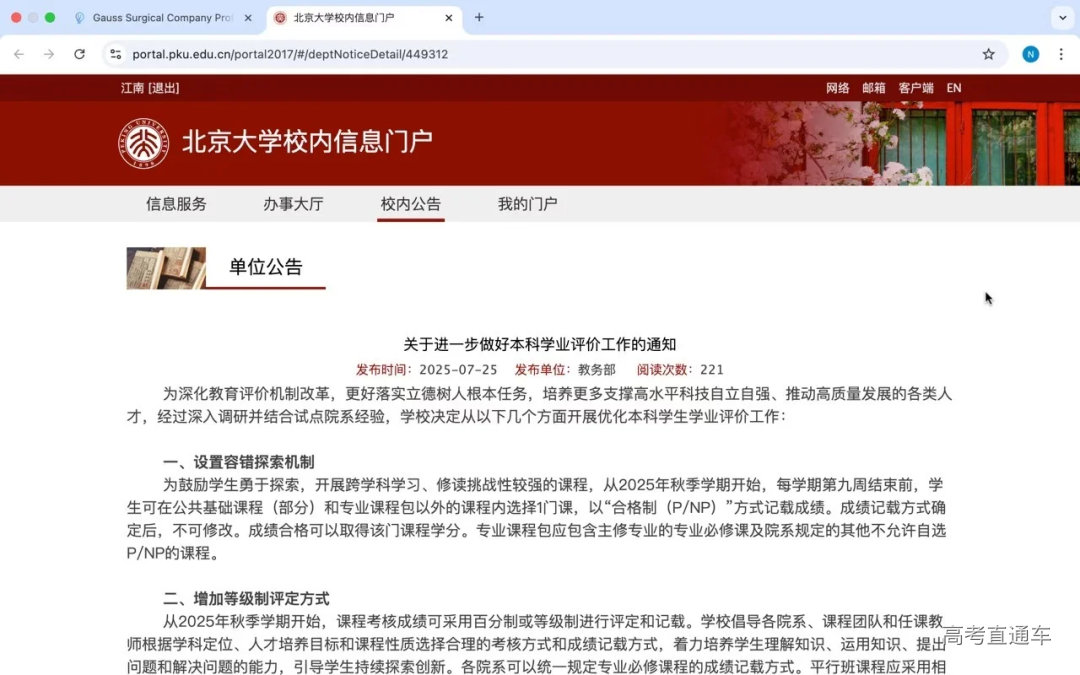1080x675 pixels.
Task: Reload the page with refresh icon
Action: [x=80, y=54]
